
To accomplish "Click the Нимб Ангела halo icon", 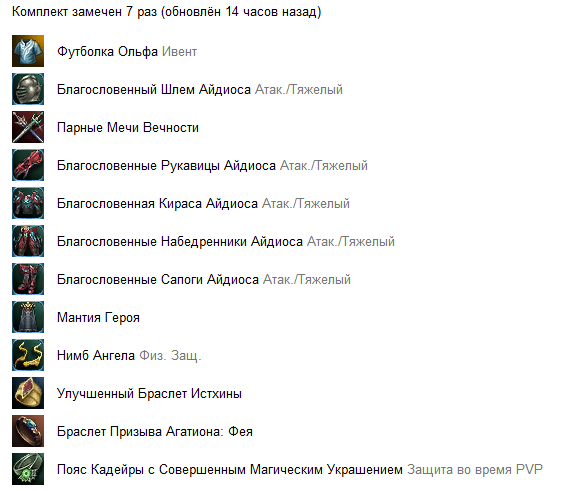I will click(x=28, y=355).
